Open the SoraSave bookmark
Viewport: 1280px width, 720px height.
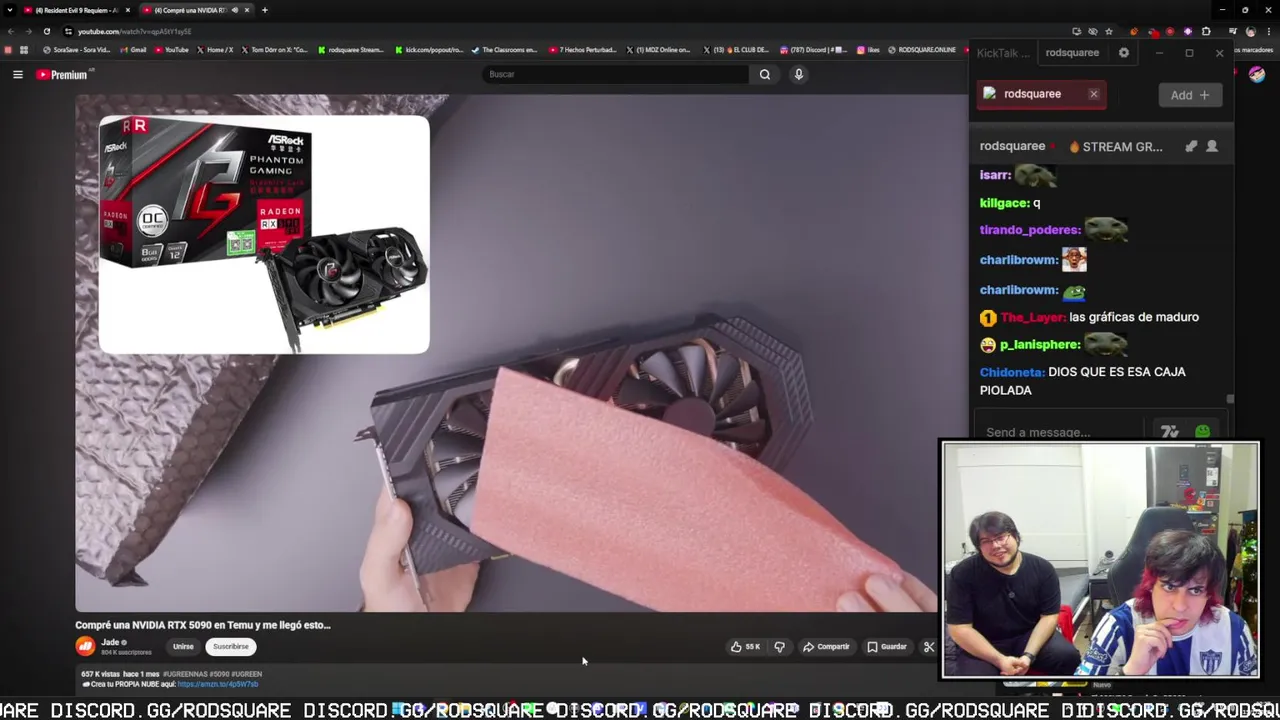[77, 50]
